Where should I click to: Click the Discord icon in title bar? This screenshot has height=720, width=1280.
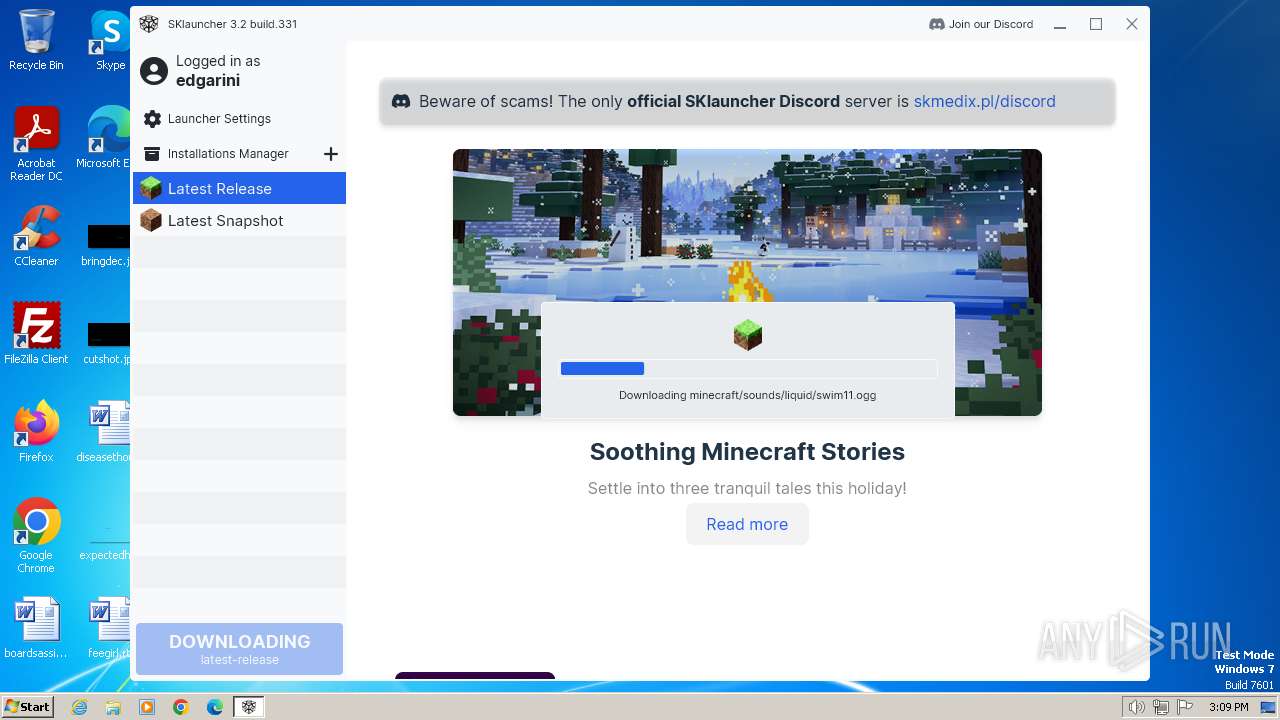pyautogui.click(x=937, y=24)
